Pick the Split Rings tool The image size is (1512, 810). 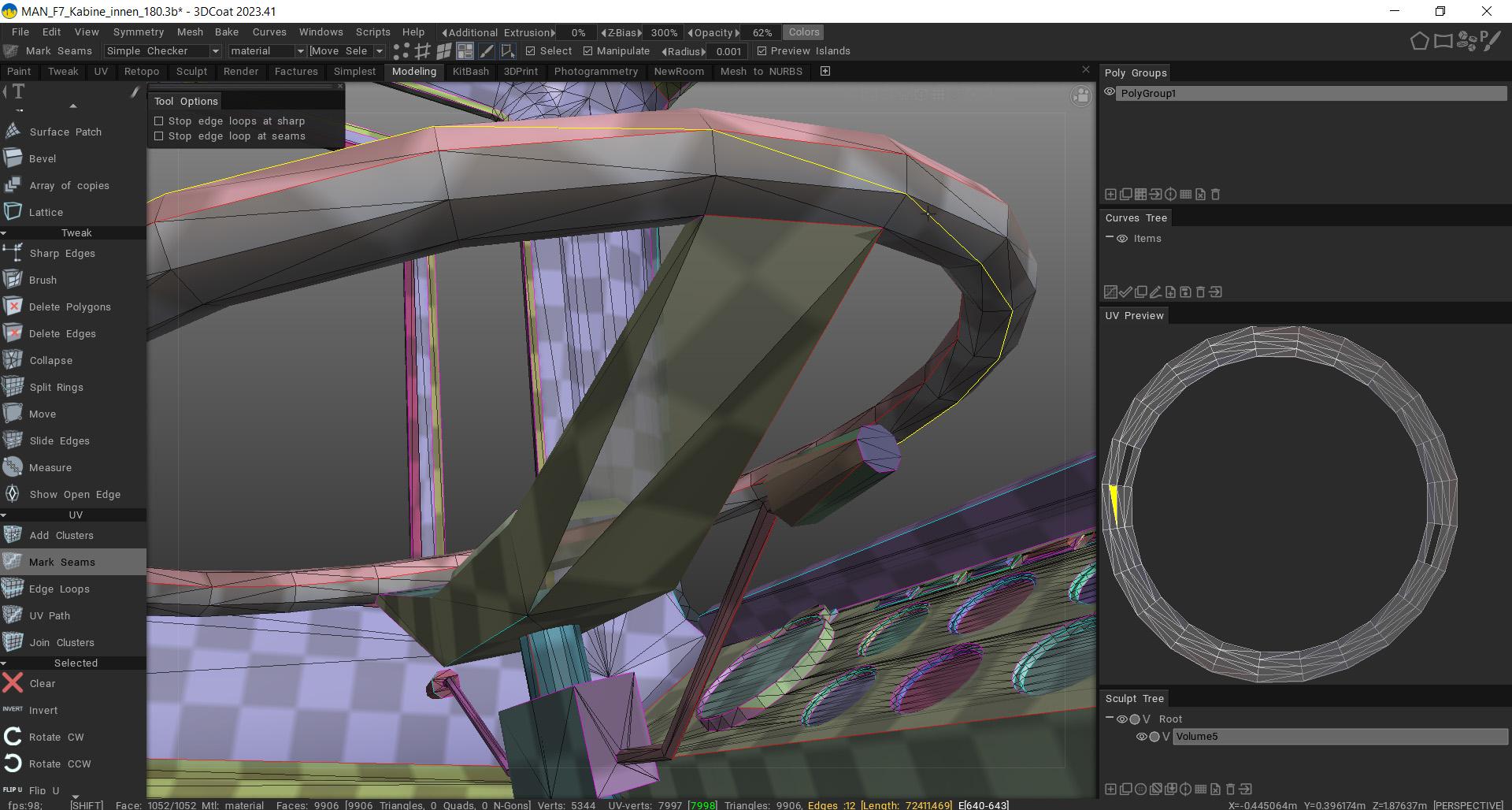pos(56,387)
